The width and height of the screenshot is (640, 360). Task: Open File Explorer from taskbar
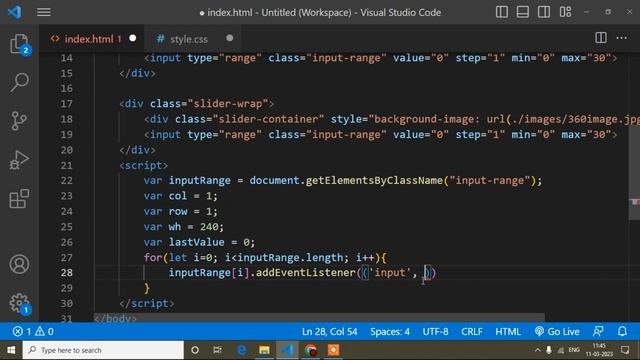[x=264, y=350]
